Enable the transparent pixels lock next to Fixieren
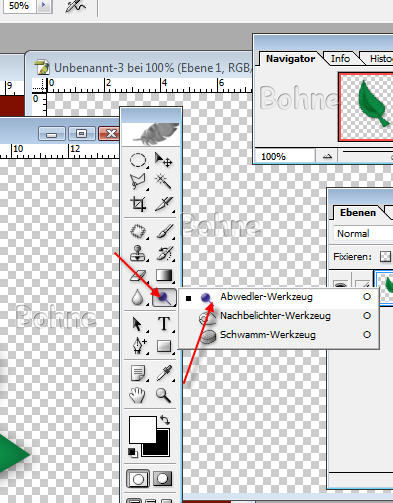This screenshot has width=393, height=503. (385, 256)
